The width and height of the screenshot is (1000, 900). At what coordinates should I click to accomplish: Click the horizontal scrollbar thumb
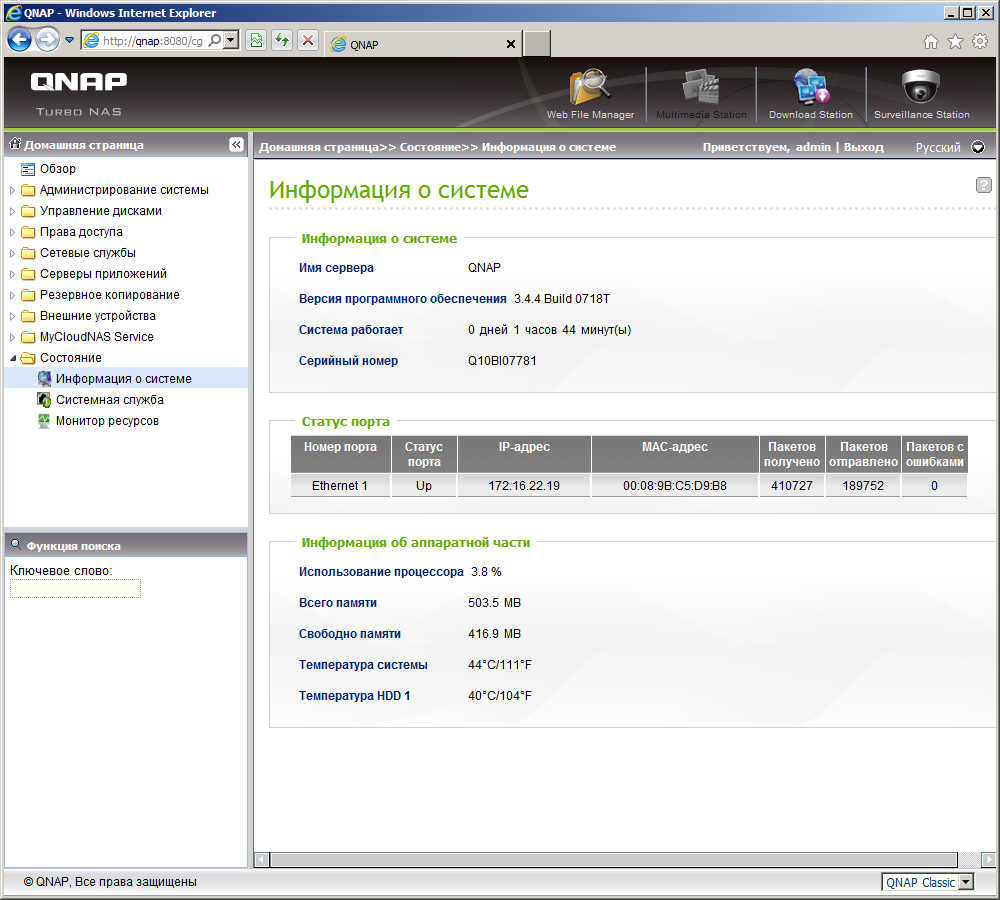pyautogui.click(x=614, y=859)
